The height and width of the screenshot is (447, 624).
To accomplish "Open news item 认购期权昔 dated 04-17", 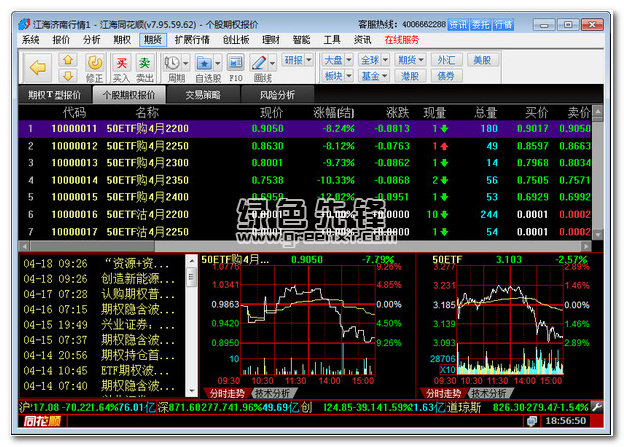I will click(99, 294).
